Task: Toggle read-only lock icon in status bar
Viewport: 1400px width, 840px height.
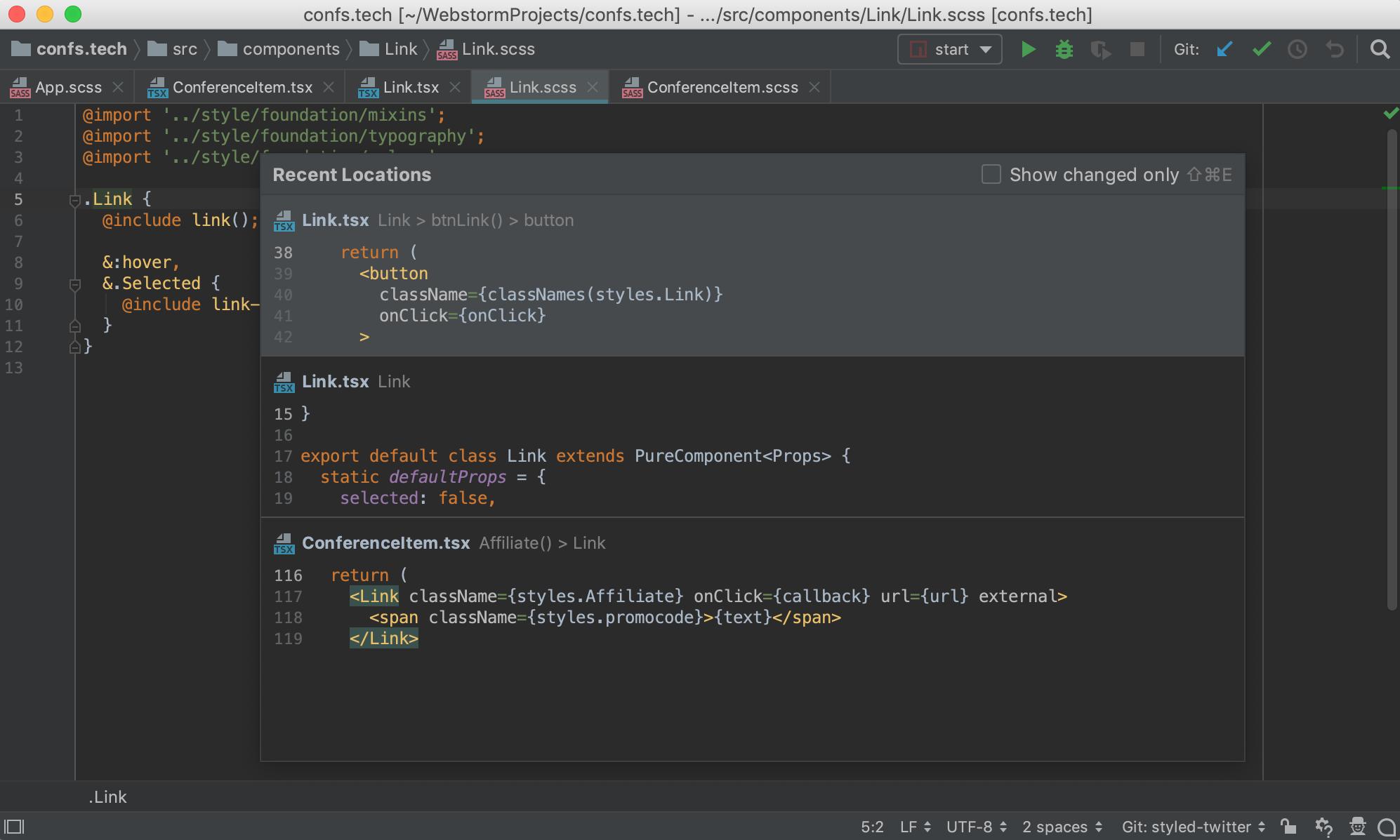Action: click(x=1288, y=827)
